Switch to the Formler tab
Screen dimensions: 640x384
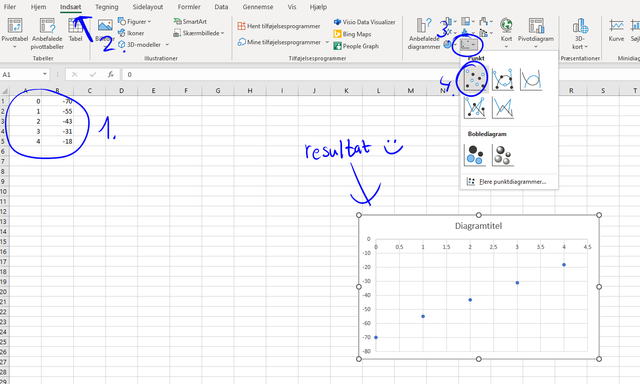pos(189,7)
